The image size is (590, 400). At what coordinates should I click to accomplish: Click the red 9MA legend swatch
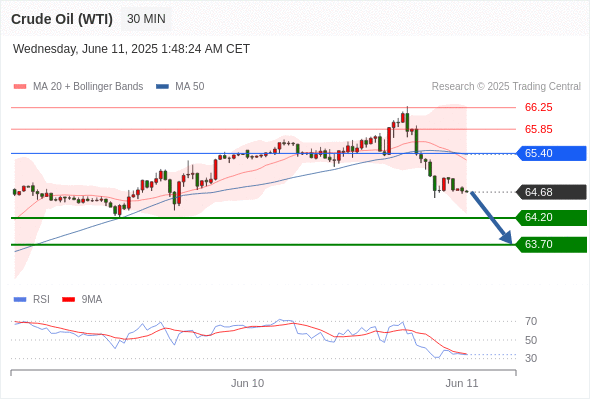pyautogui.click(x=68, y=300)
